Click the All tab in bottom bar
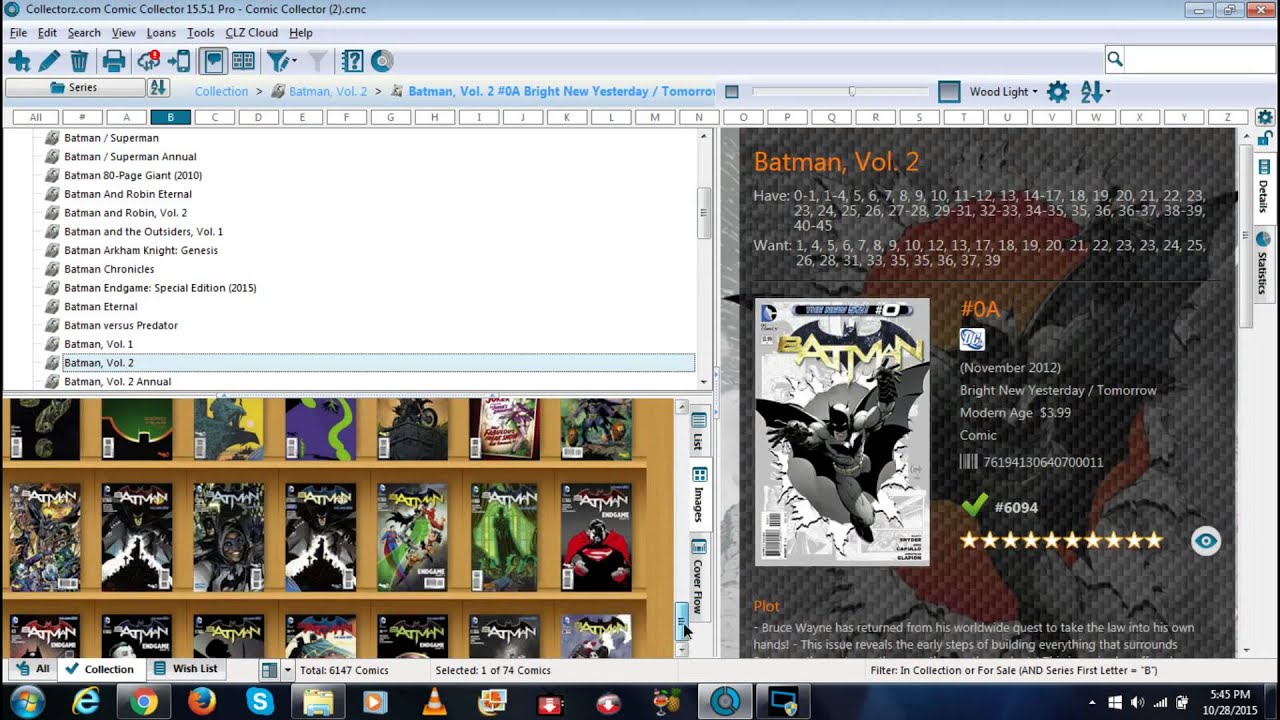This screenshot has width=1280, height=720. pyautogui.click(x=31, y=669)
